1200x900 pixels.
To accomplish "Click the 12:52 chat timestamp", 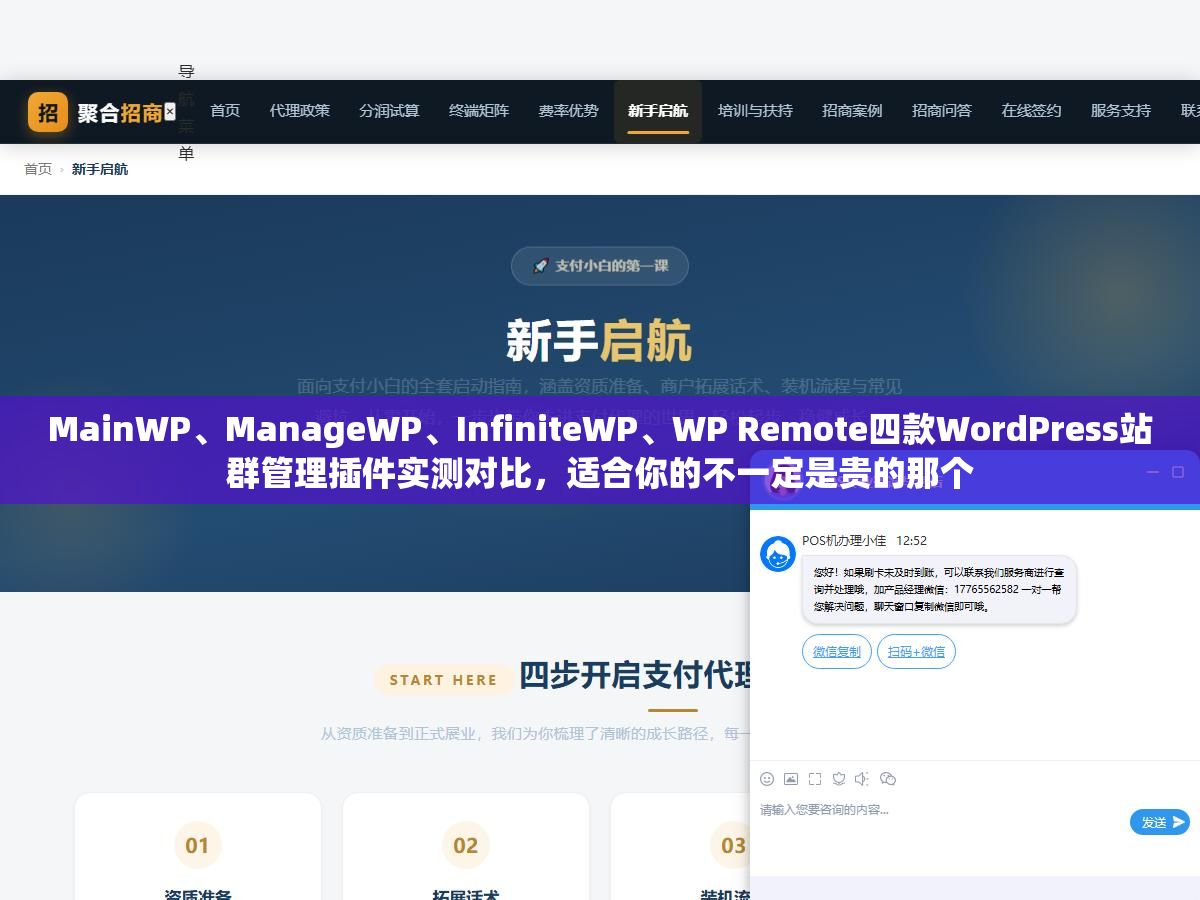I will tap(911, 541).
